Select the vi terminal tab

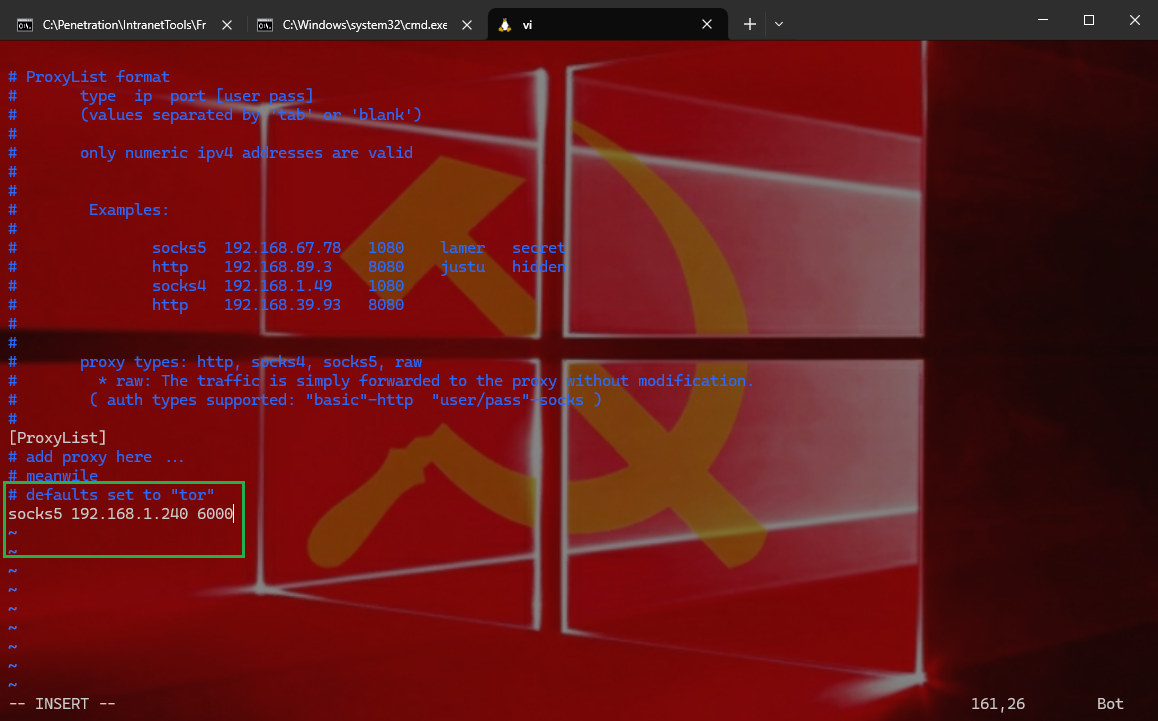607,24
